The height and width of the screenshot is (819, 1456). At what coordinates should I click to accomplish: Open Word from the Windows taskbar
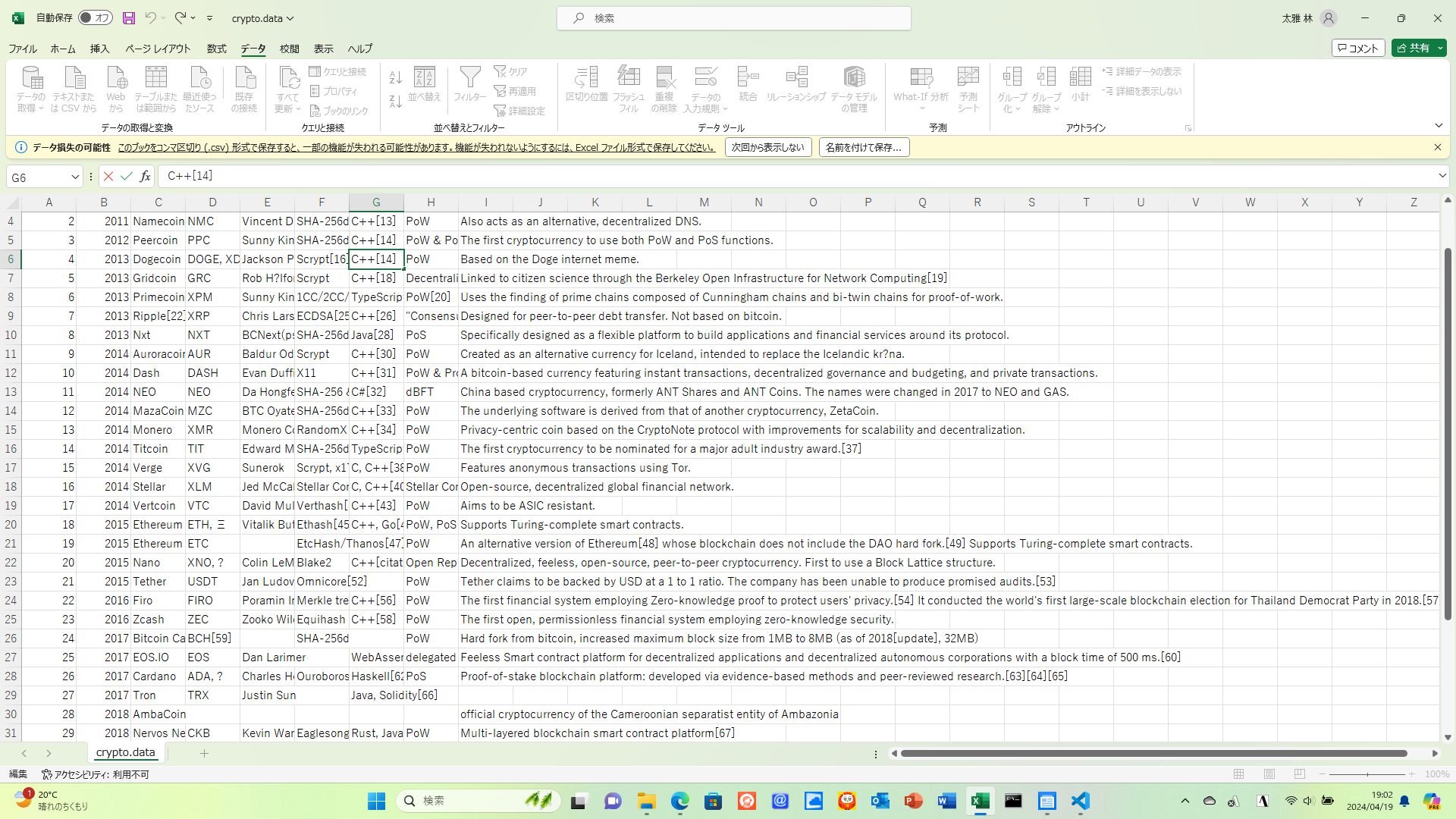946,801
